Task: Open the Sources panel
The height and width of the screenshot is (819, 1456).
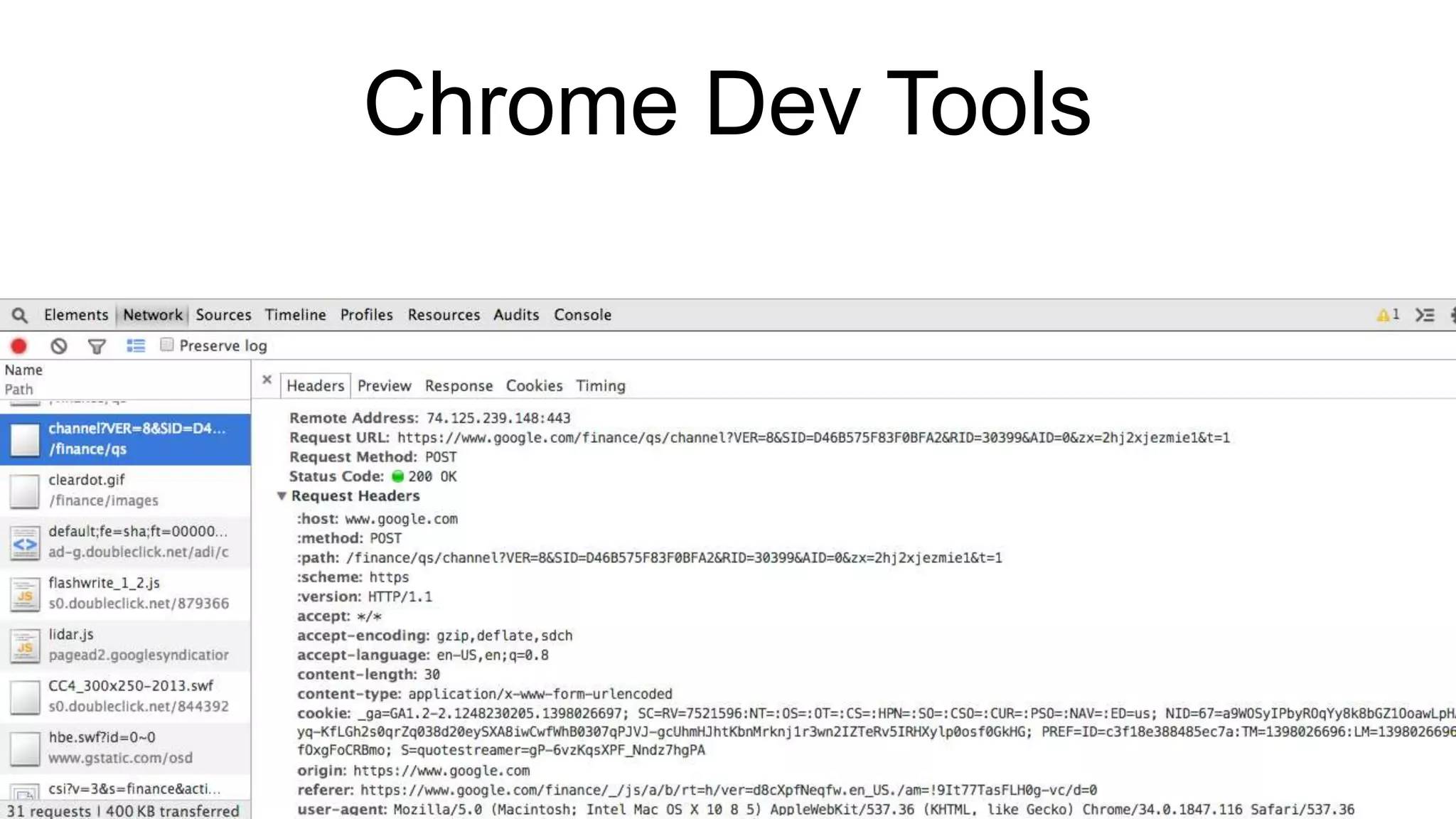Action: pyautogui.click(x=223, y=315)
